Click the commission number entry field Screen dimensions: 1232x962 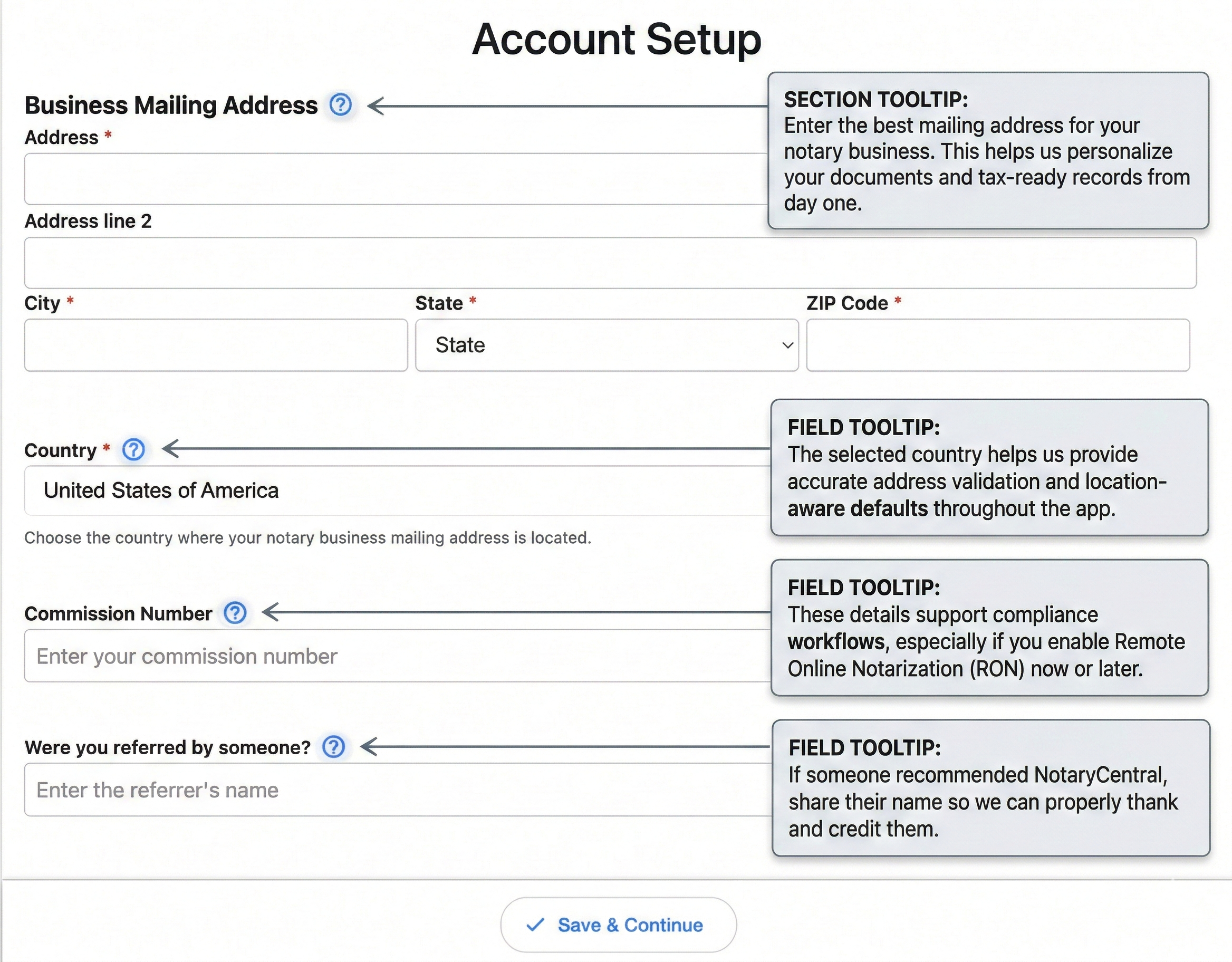point(395,656)
